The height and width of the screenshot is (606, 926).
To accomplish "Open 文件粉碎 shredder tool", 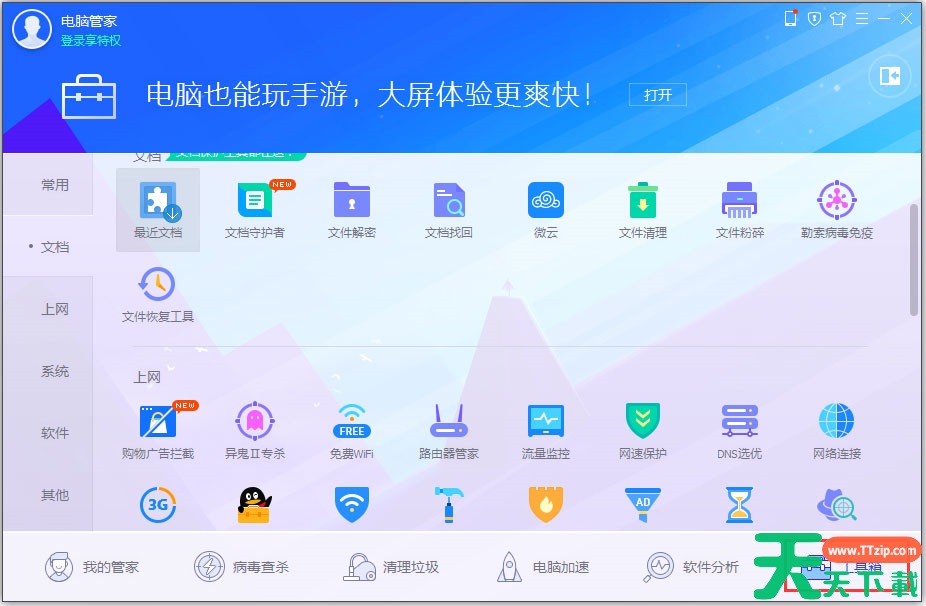I will click(x=739, y=210).
